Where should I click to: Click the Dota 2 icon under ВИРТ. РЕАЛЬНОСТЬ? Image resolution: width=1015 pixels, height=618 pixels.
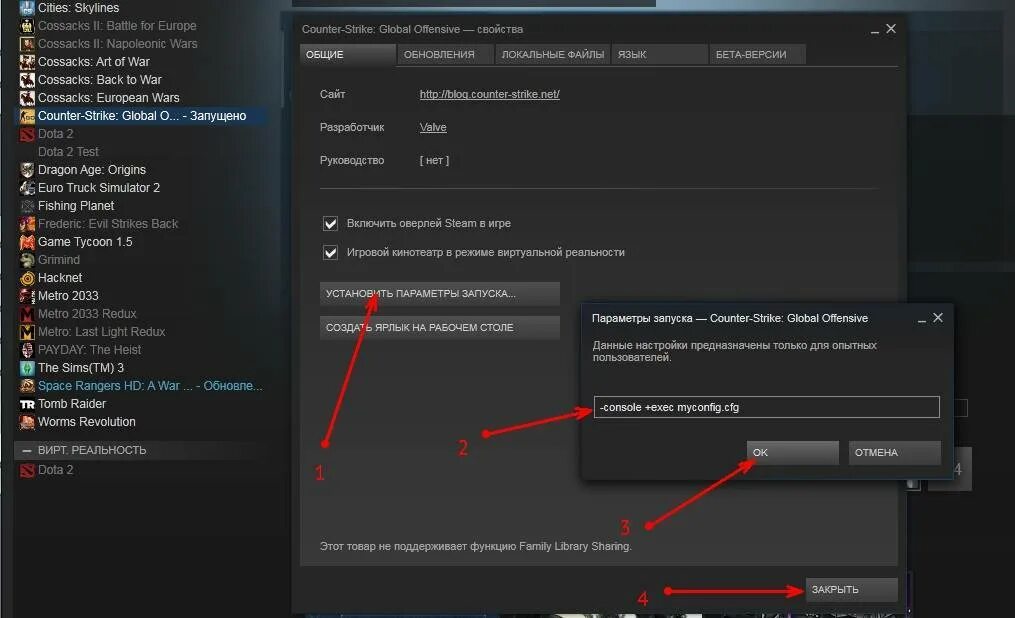(27, 470)
